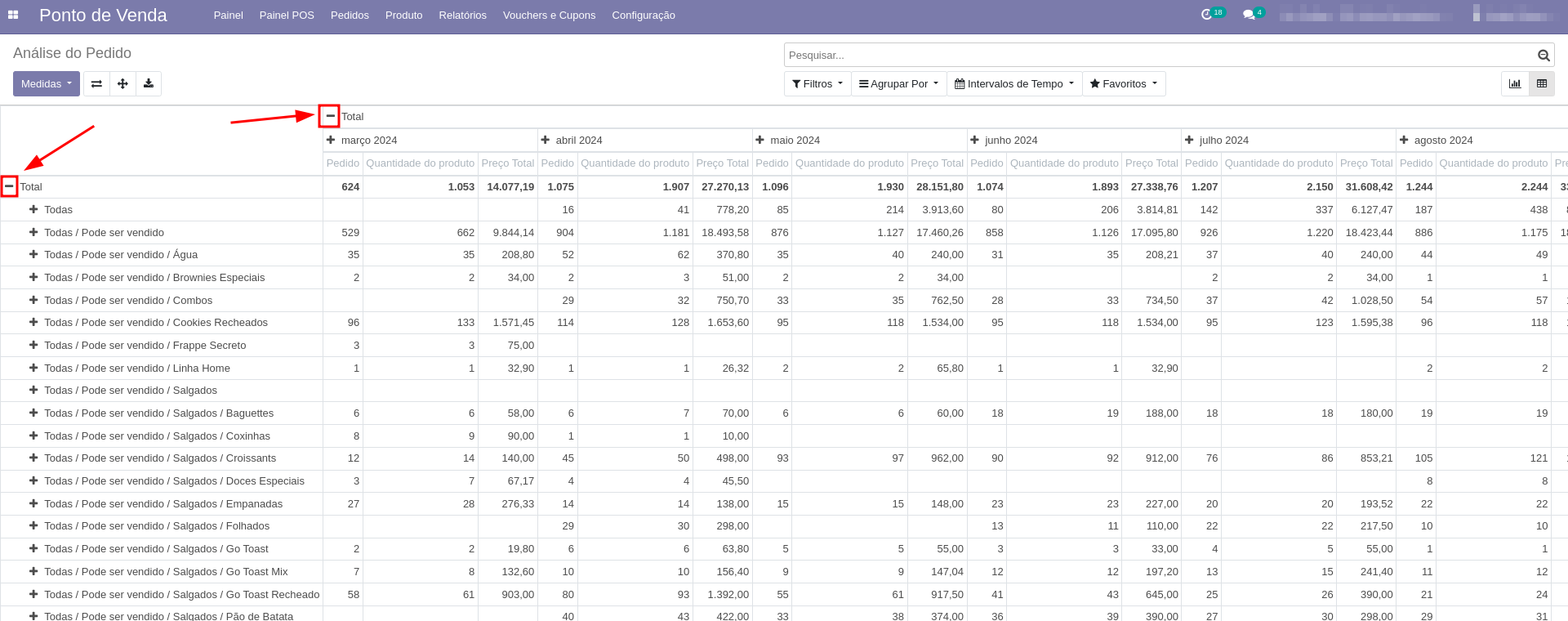Viewport: 1568px width, 621px height.
Task: Expand the Salgados / Croissants row
Action: [x=33, y=458]
